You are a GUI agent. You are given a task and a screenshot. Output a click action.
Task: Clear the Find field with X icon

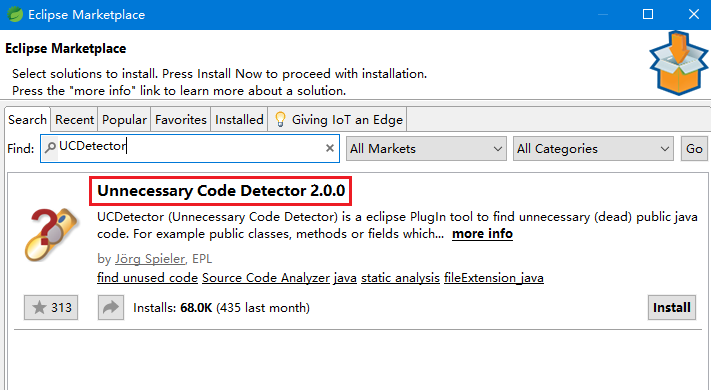330,148
